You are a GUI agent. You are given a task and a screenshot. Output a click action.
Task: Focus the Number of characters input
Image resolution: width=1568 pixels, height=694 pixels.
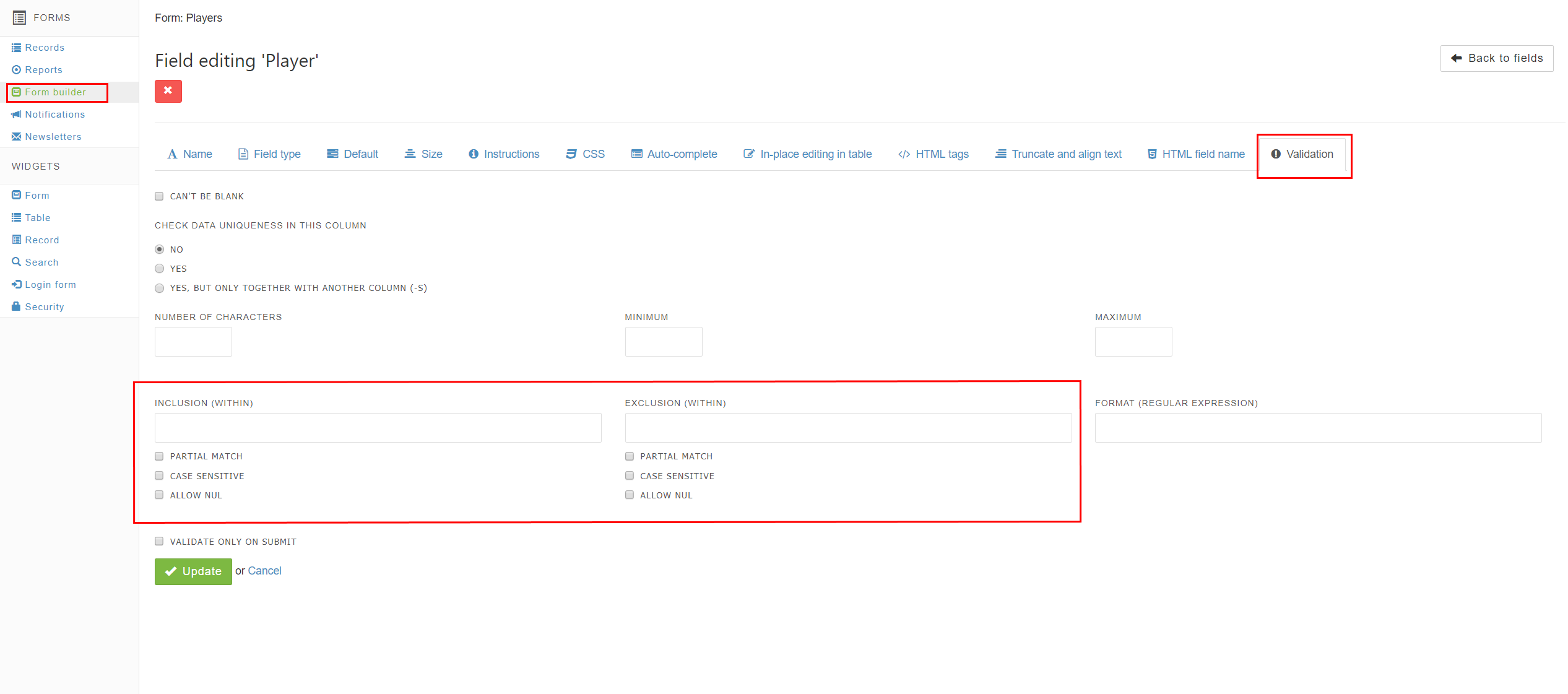193,342
